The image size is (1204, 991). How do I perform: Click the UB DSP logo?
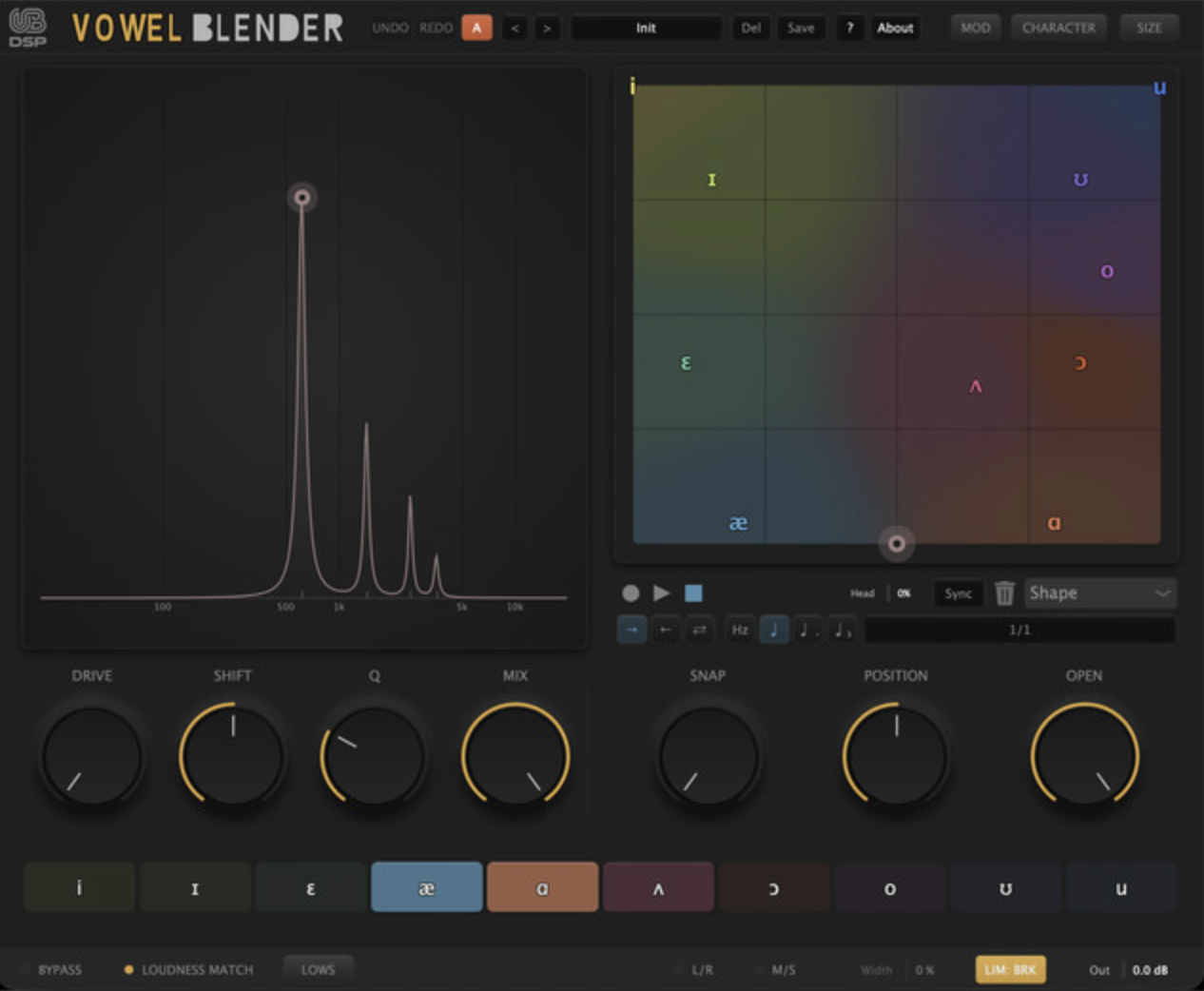click(28, 28)
